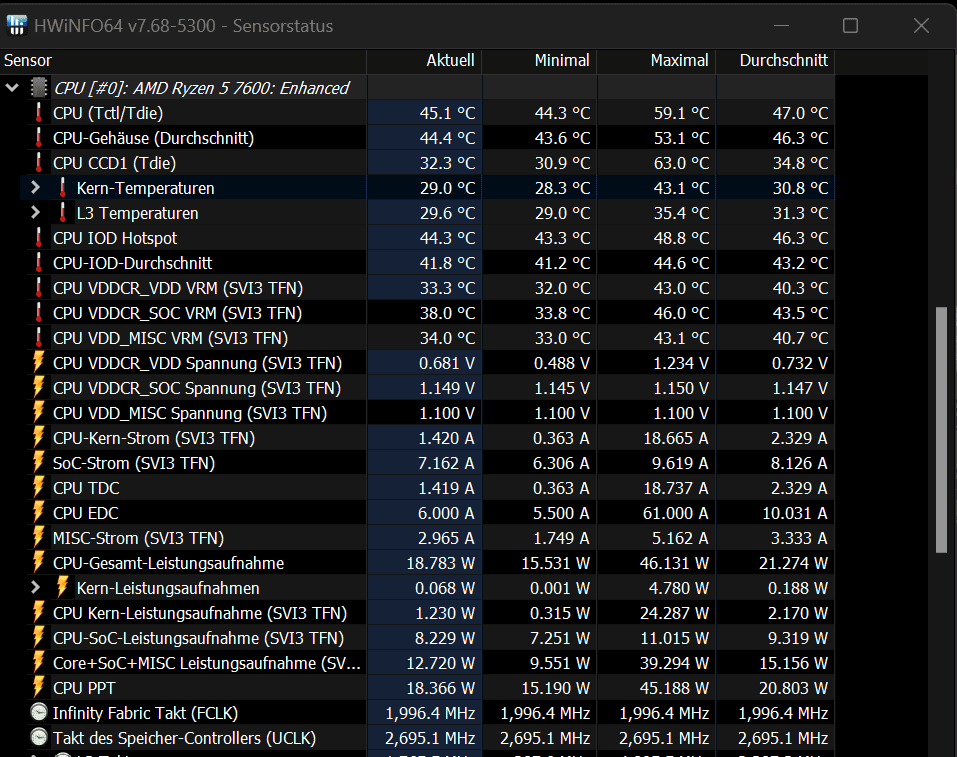Click the thermometer icon for CPU-IOD-Durchschnitt

(39, 263)
